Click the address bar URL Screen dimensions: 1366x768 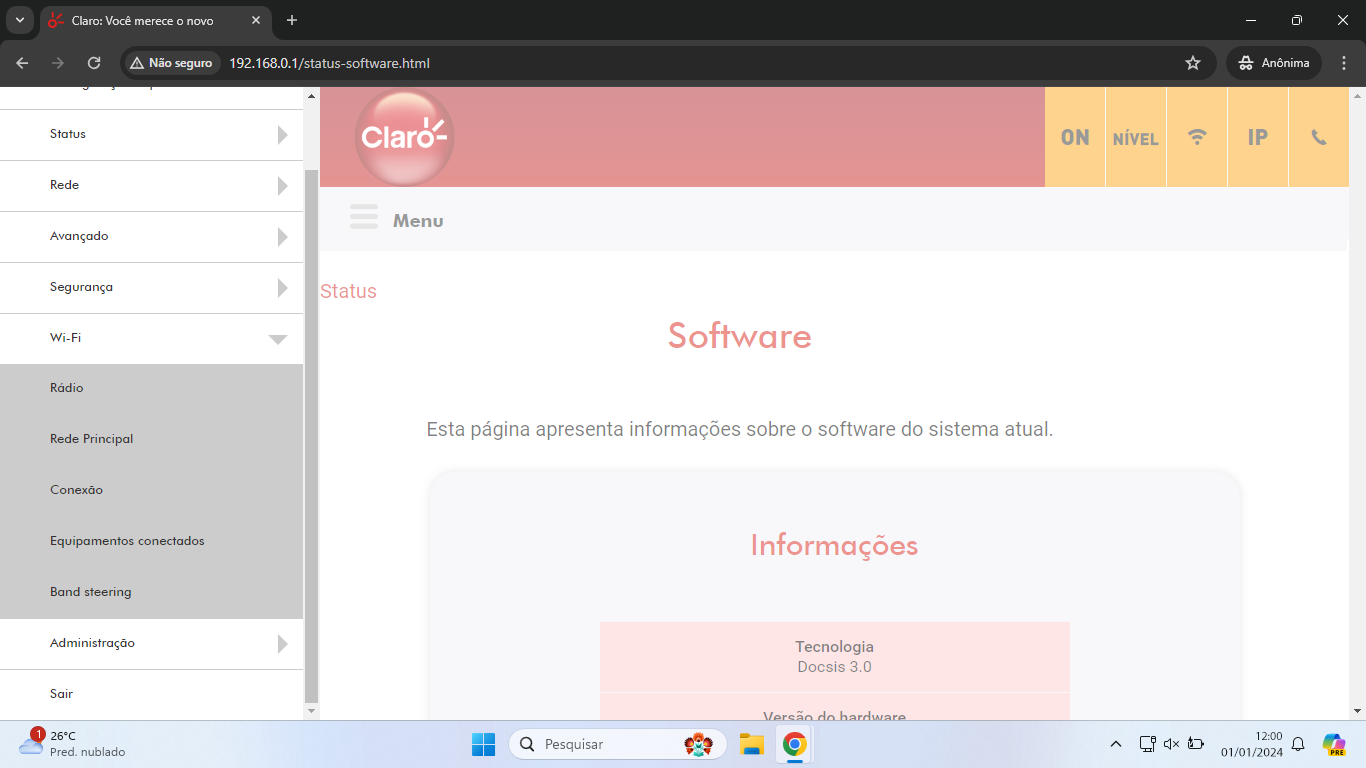(x=330, y=63)
